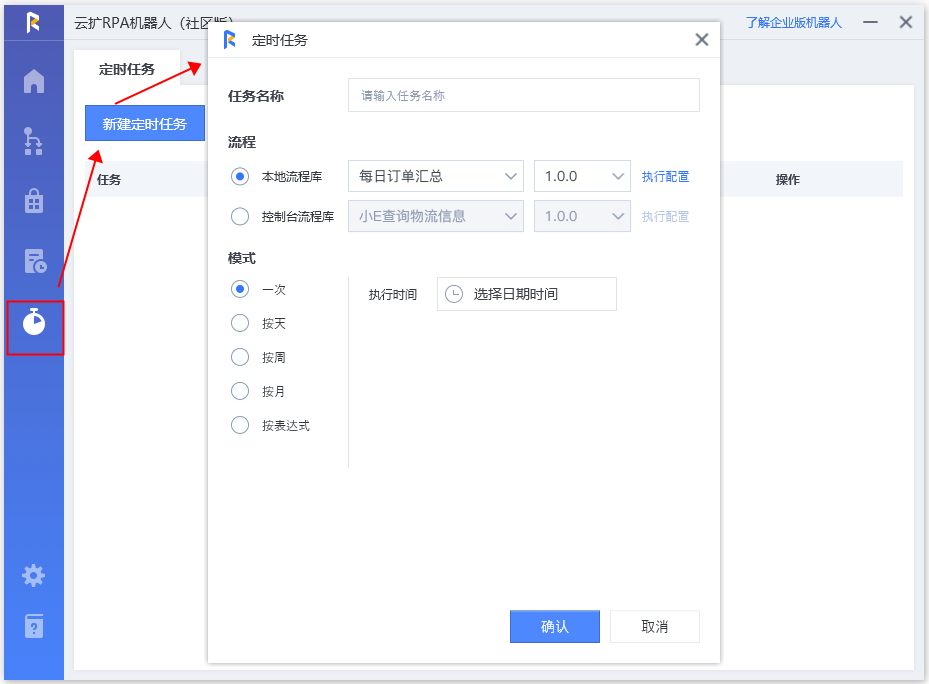Screen dimensions: 929x684
Task: Open the run records sidebar icon
Action: 34,261
